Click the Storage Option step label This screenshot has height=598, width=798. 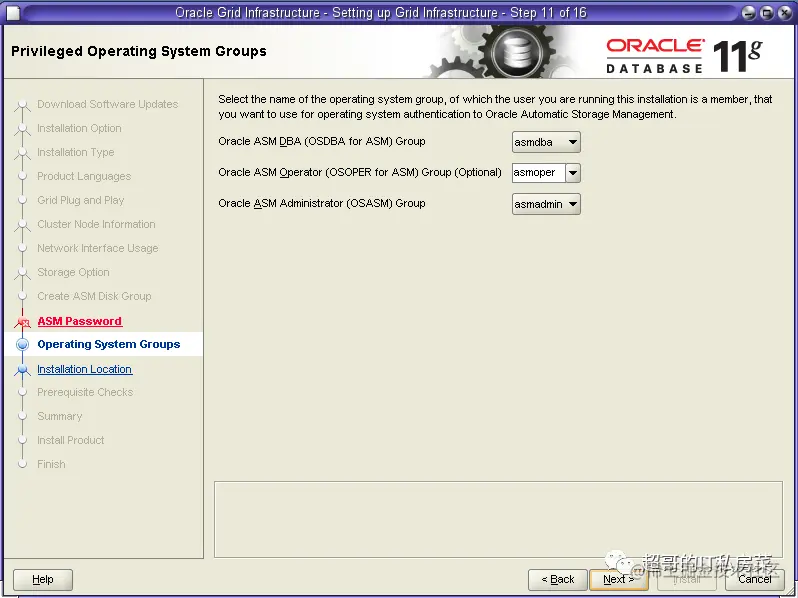coord(73,272)
